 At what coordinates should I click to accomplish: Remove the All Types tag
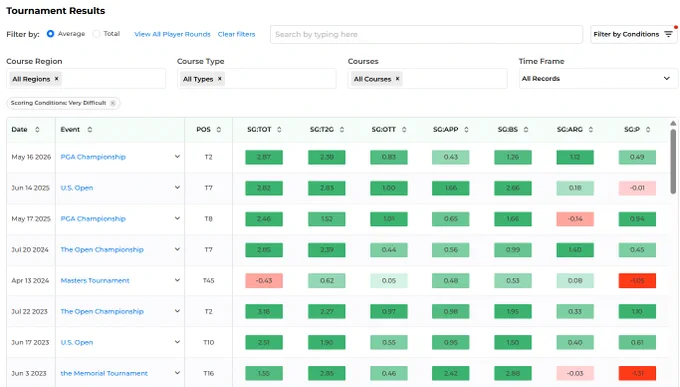click(219, 79)
